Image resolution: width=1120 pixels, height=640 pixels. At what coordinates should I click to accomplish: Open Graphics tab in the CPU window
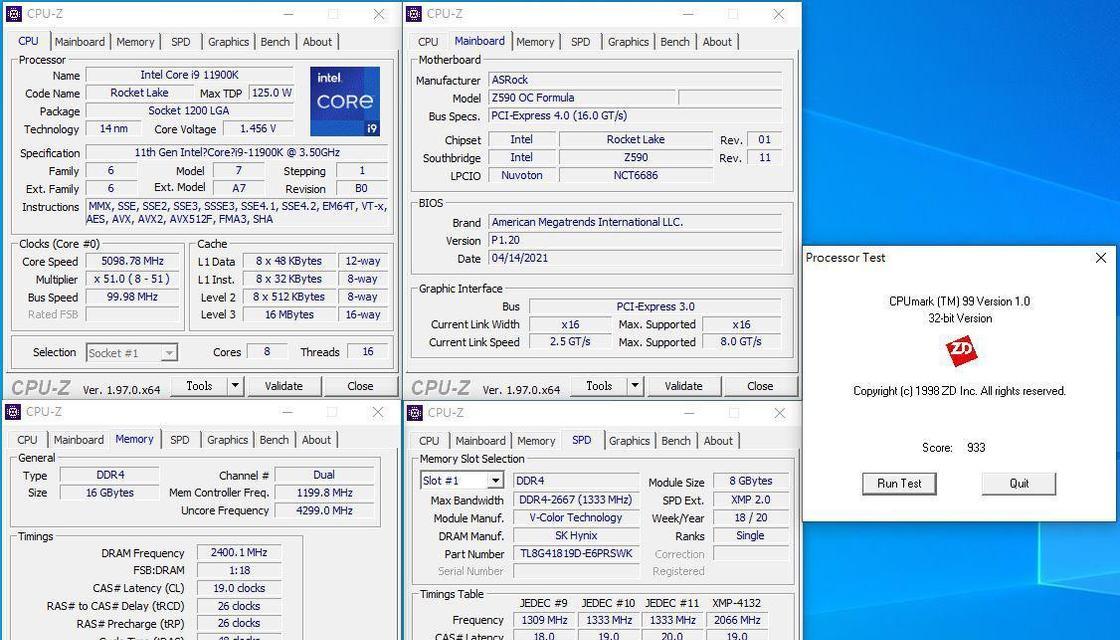tap(229, 41)
